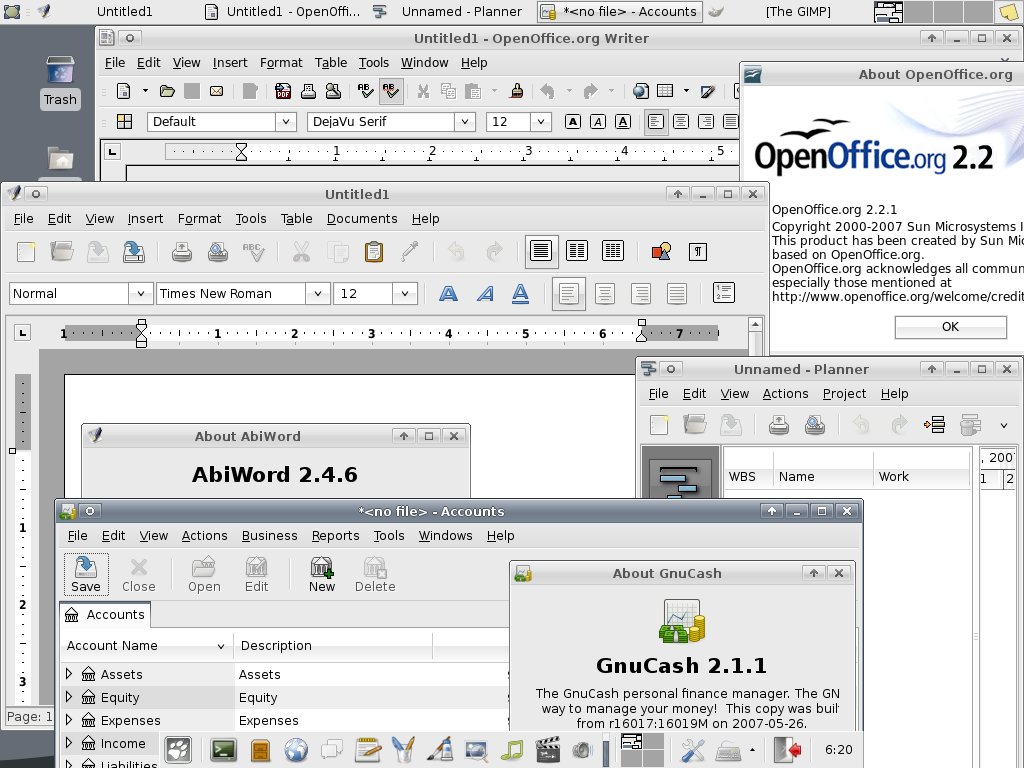The width and height of the screenshot is (1024, 768).
Task: Click the paintbrush format icon in OpenOffice Writer
Action: tap(517, 91)
